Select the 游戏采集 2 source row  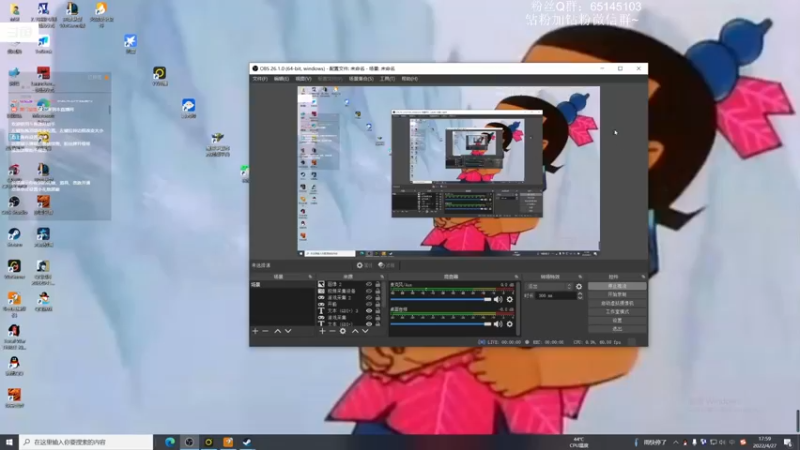349,297
